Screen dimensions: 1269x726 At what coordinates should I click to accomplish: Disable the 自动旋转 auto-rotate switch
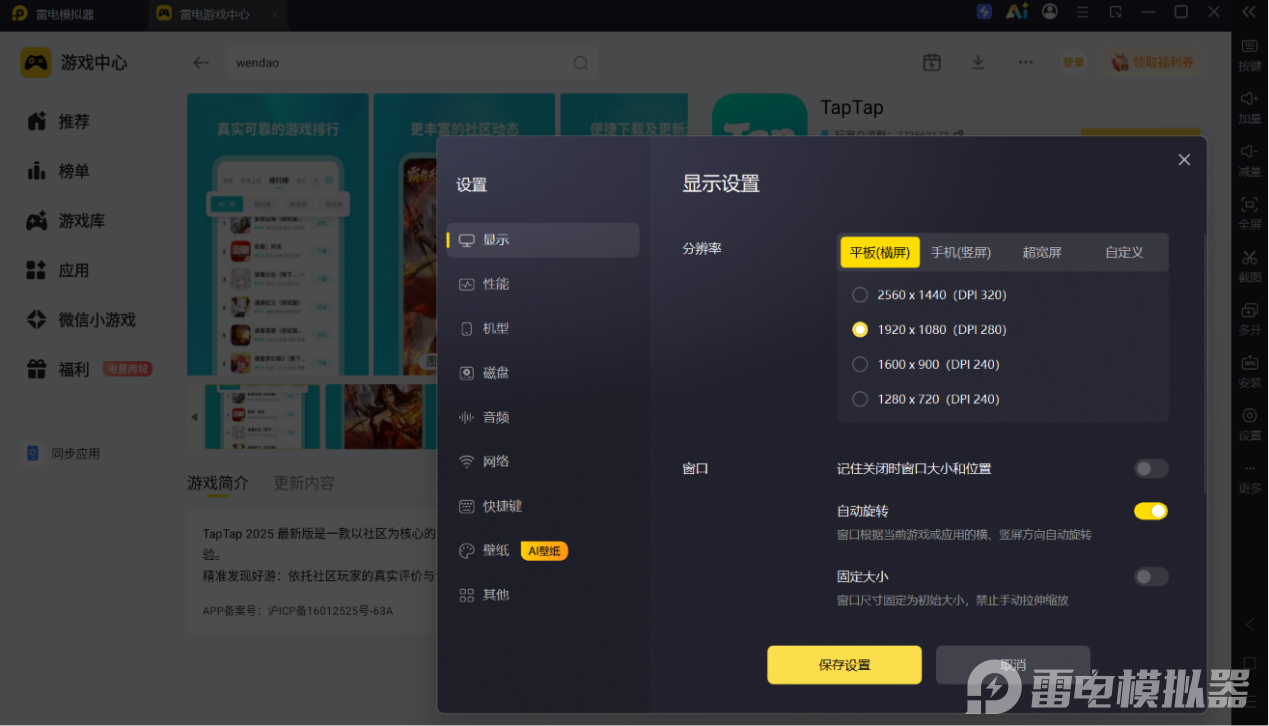point(1151,511)
